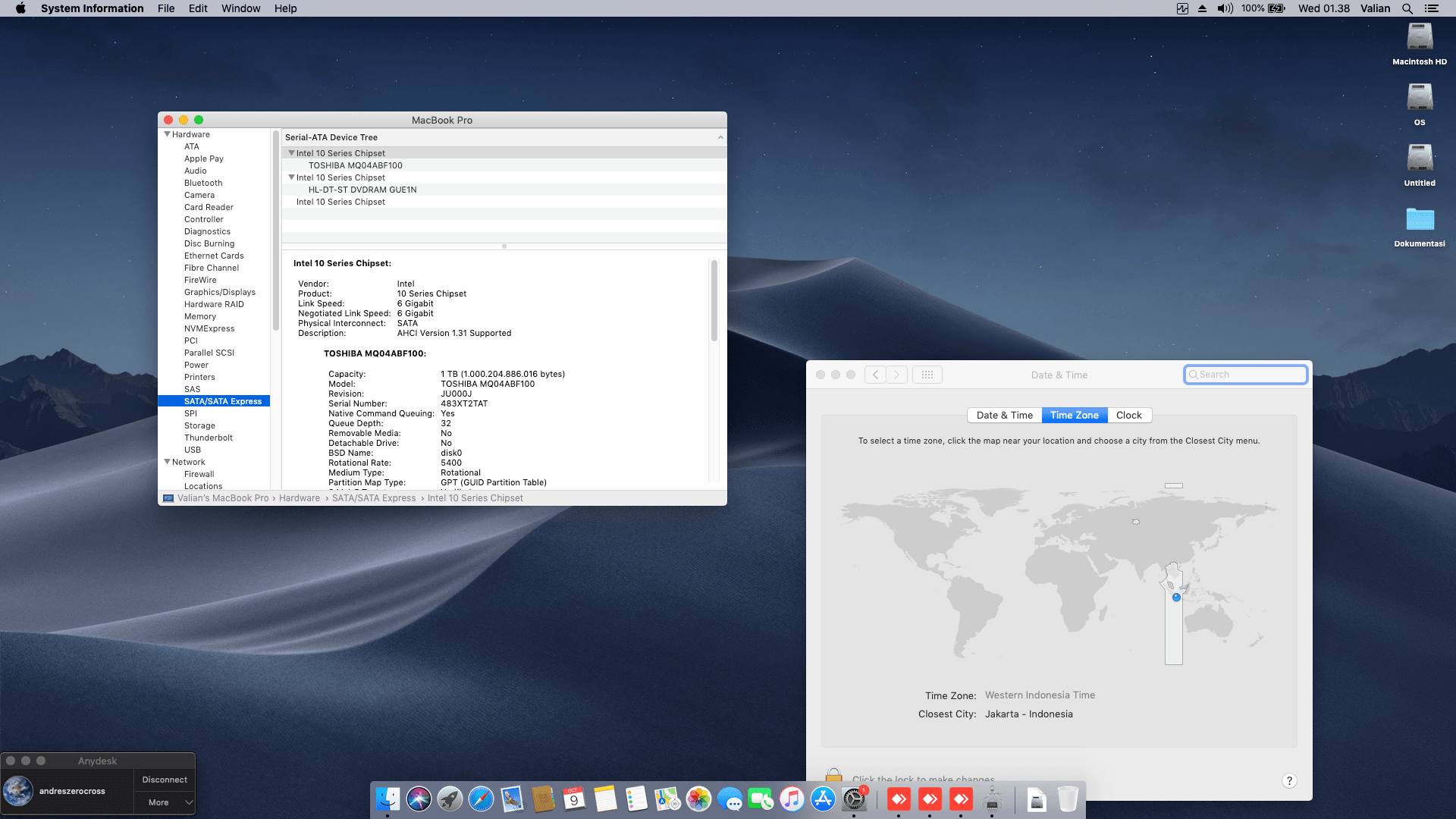Click System Information chip icon in Dock
The height and width of the screenshot is (819, 1456).
click(992, 799)
